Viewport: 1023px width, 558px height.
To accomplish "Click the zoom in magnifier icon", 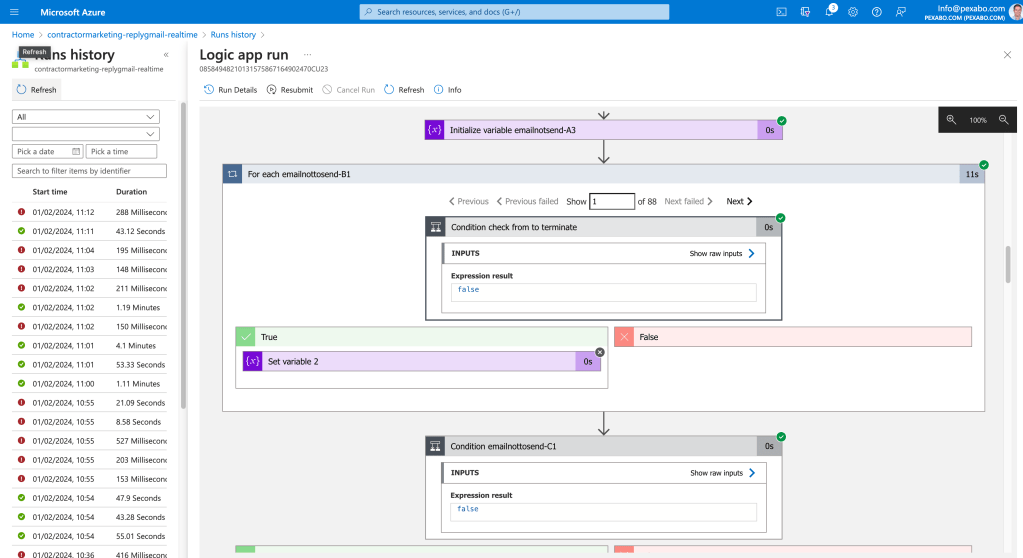I will [x=951, y=119].
